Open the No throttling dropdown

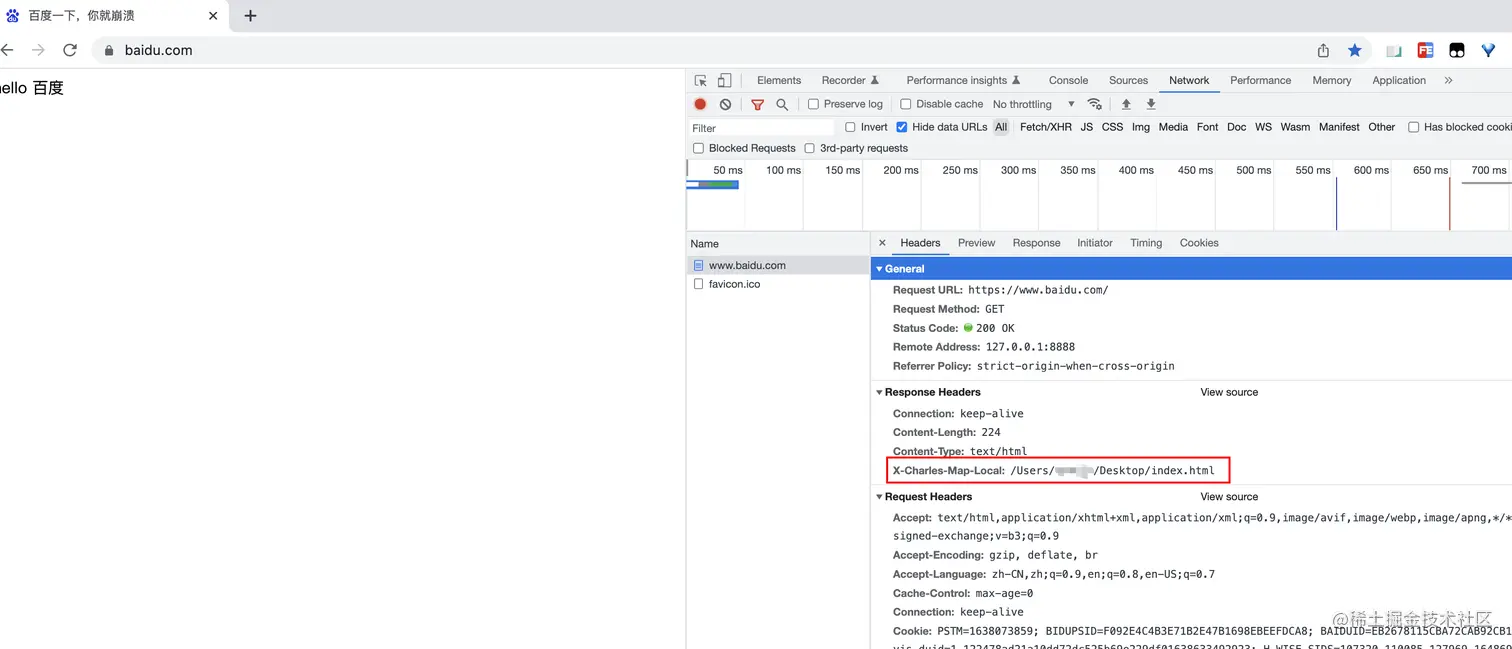click(1033, 104)
